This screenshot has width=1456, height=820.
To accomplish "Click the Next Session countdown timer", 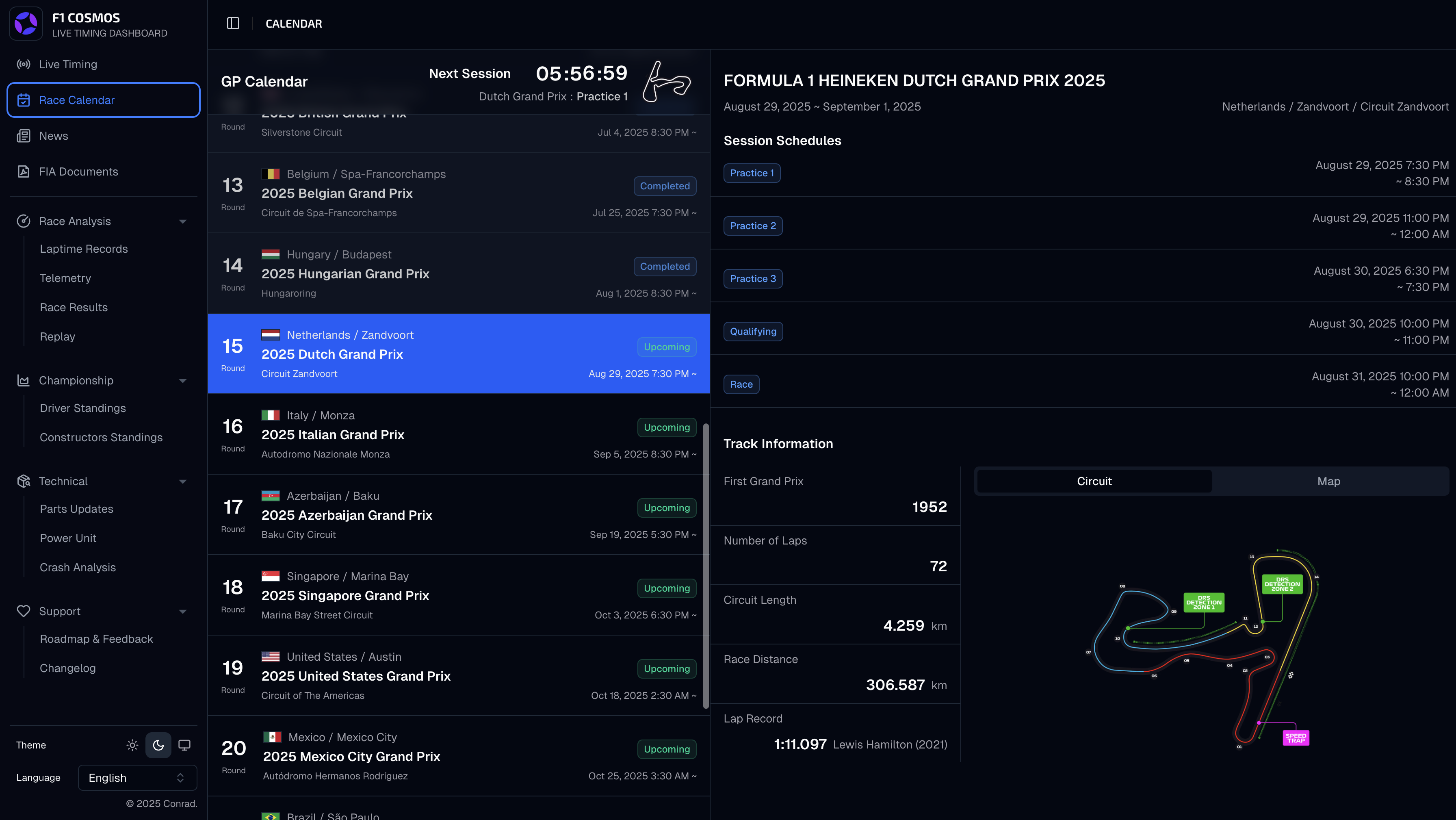I will pyautogui.click(x=582, y=74).
